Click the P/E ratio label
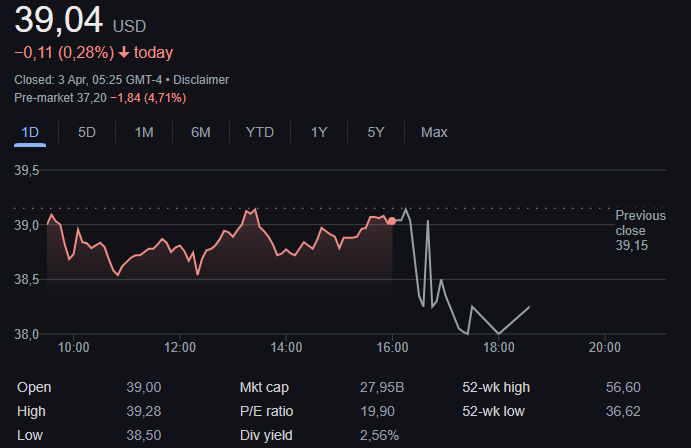 [266, 411]
